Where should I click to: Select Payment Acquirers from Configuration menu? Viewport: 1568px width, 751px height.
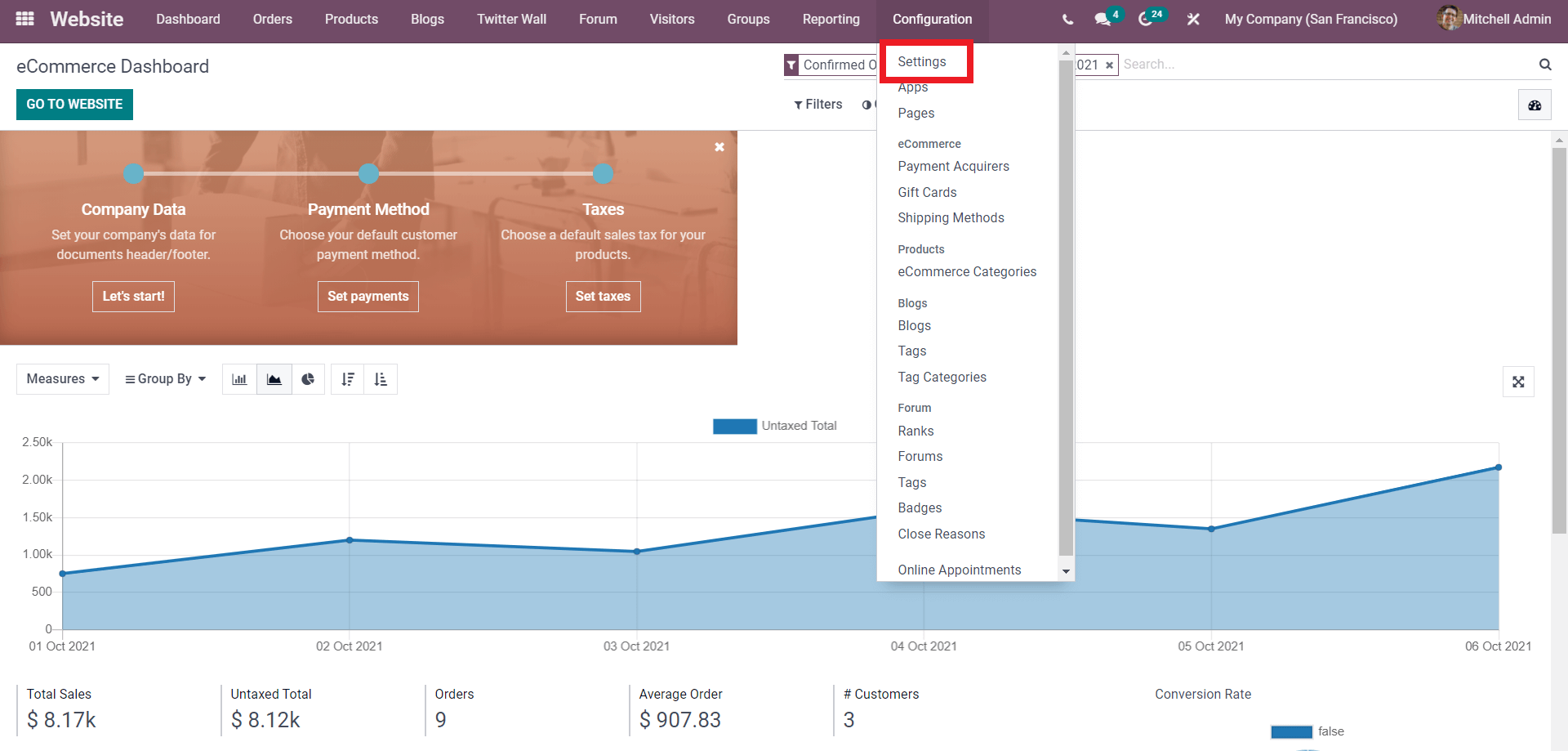coord(953,166)
